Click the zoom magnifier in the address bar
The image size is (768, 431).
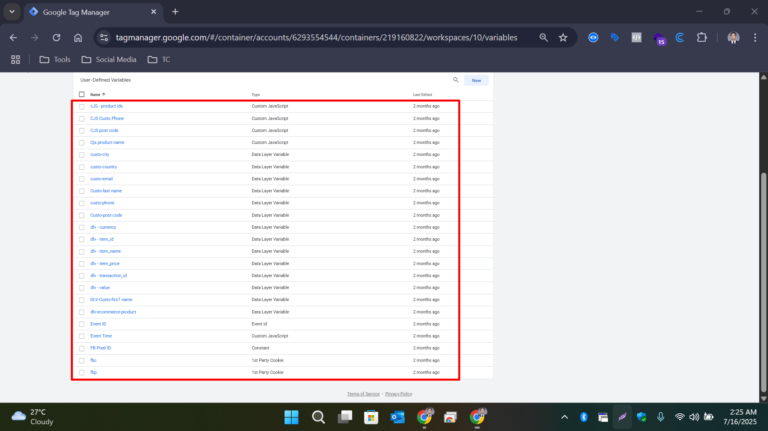click(x=543, y=37)
